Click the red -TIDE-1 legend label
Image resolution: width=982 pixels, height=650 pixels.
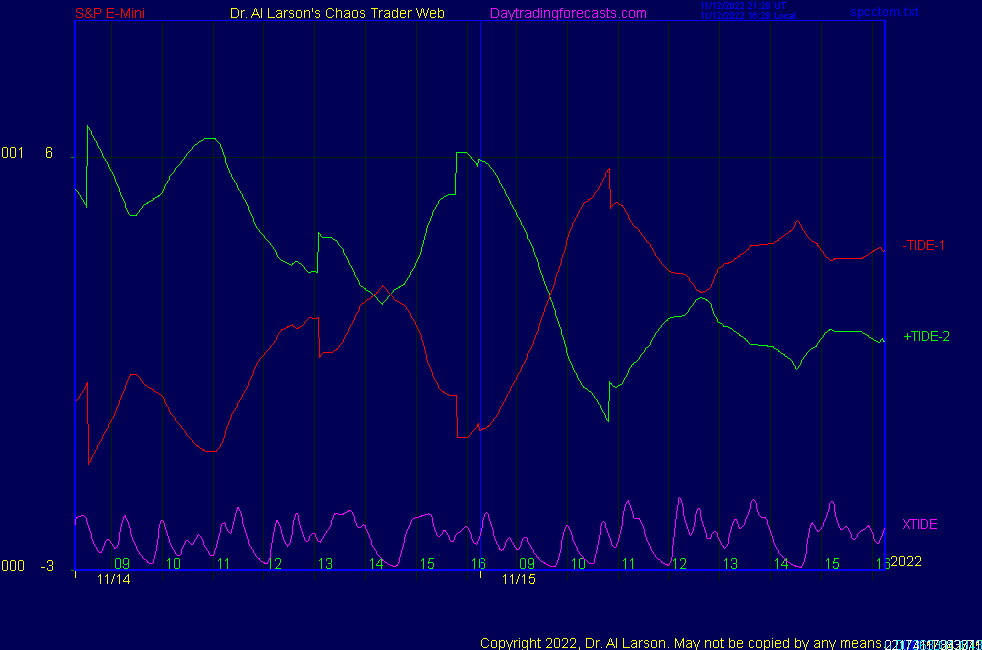point(923,245)
